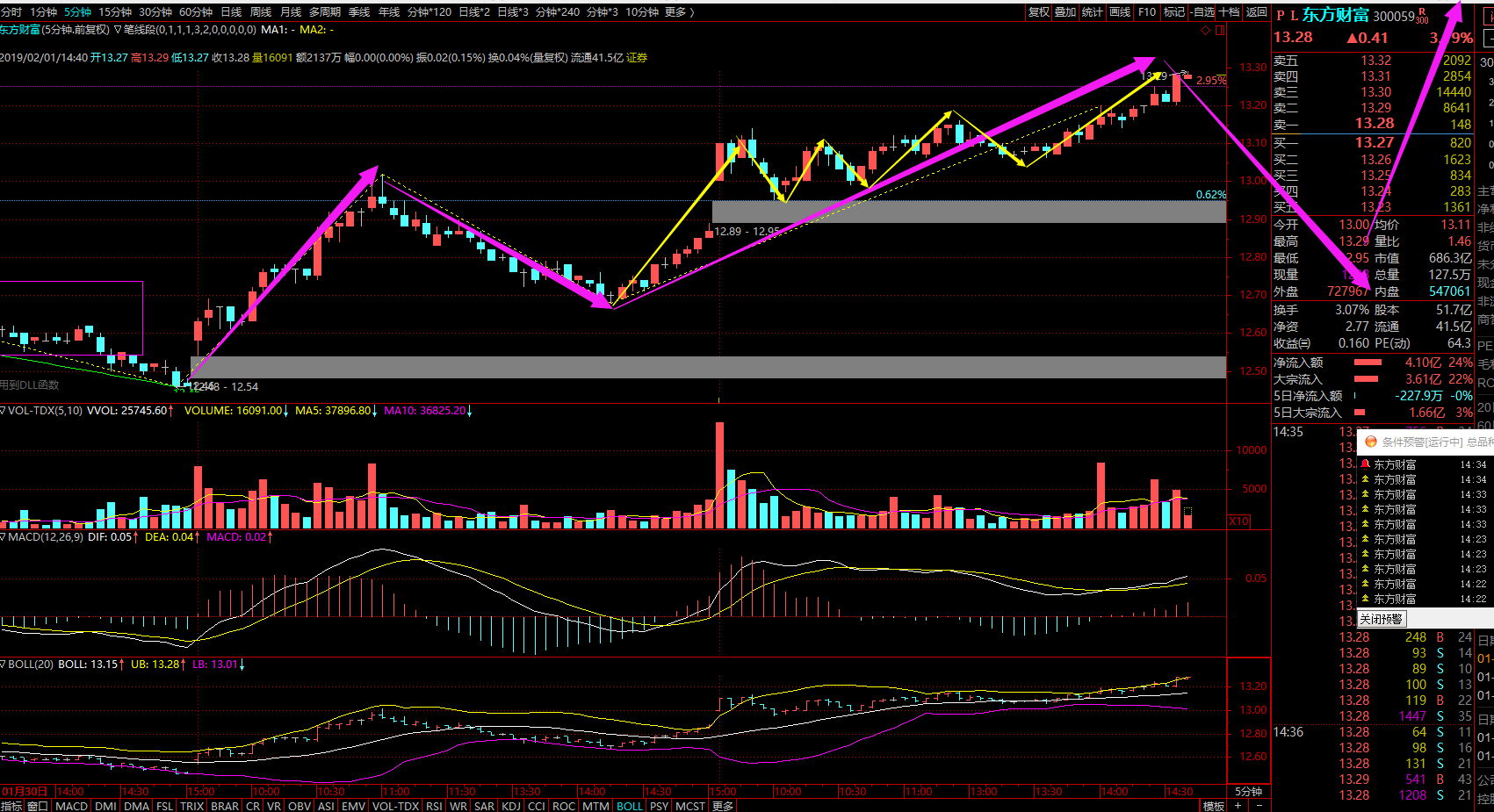Select VOL-TDX indicator in bottom bar
The height and width of the screenshot is (812, 1494).
(396, 806)
